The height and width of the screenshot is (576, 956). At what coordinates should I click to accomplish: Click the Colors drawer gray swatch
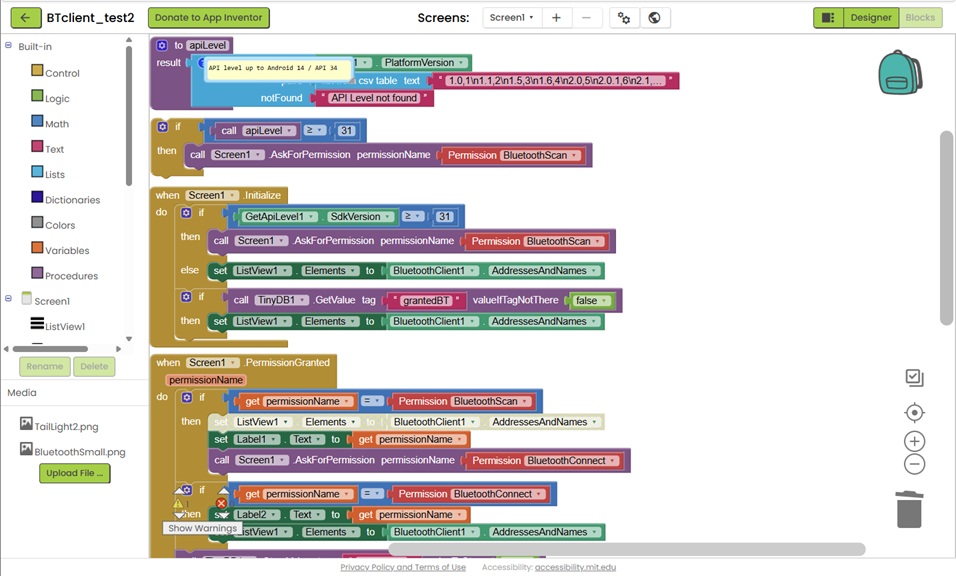pos(37,224)
